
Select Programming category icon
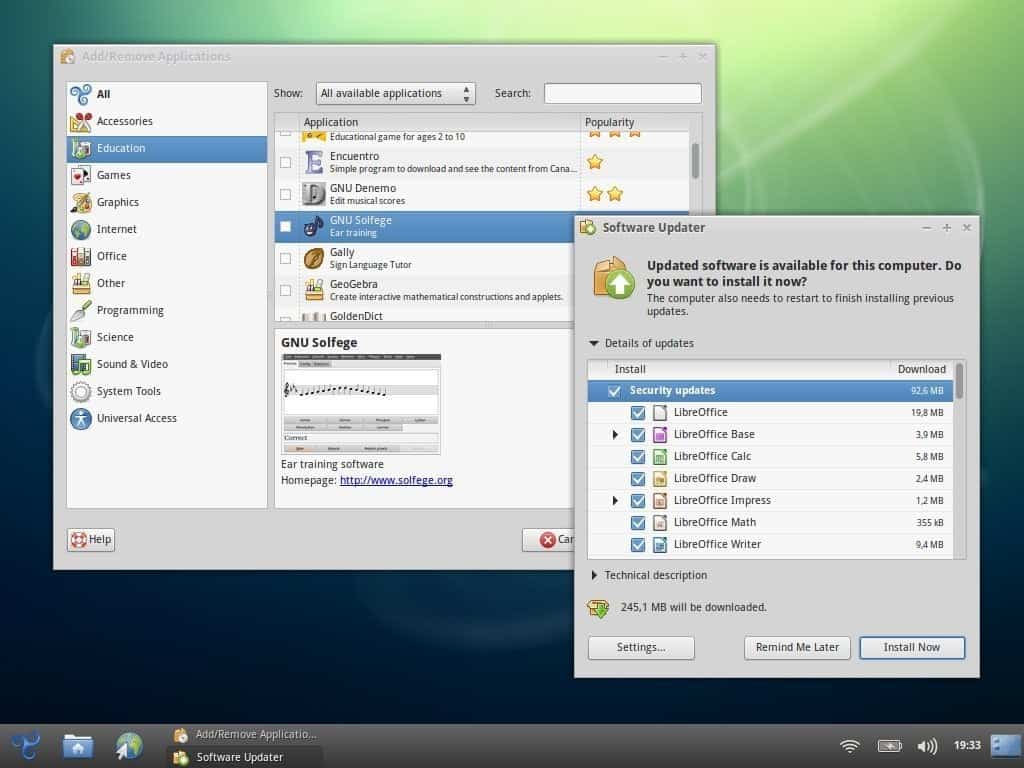[81, 310]
